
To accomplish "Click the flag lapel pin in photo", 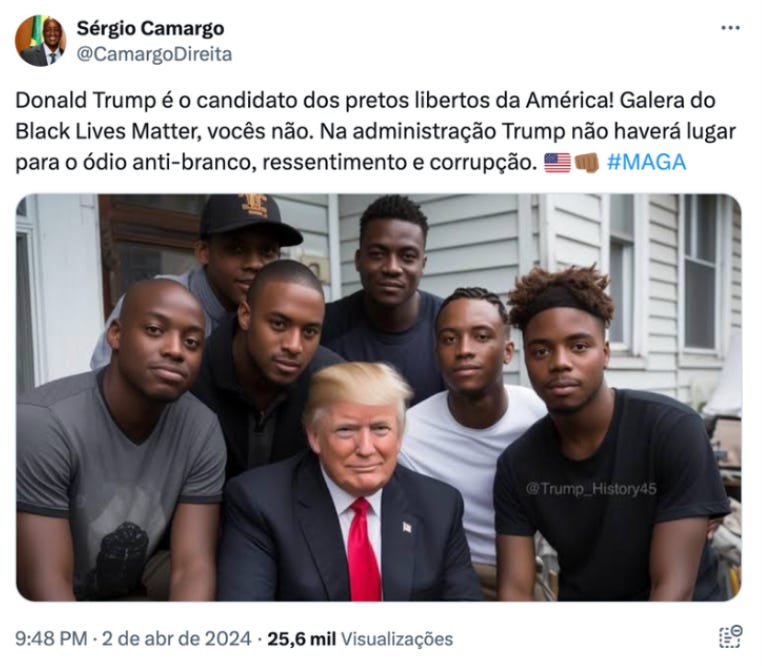I will click(x=407, y=526).
